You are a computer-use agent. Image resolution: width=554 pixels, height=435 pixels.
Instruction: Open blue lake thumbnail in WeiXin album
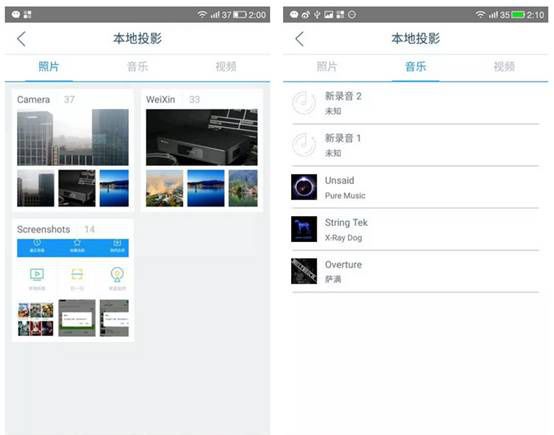pyautogui.click(x=206, y=188)
